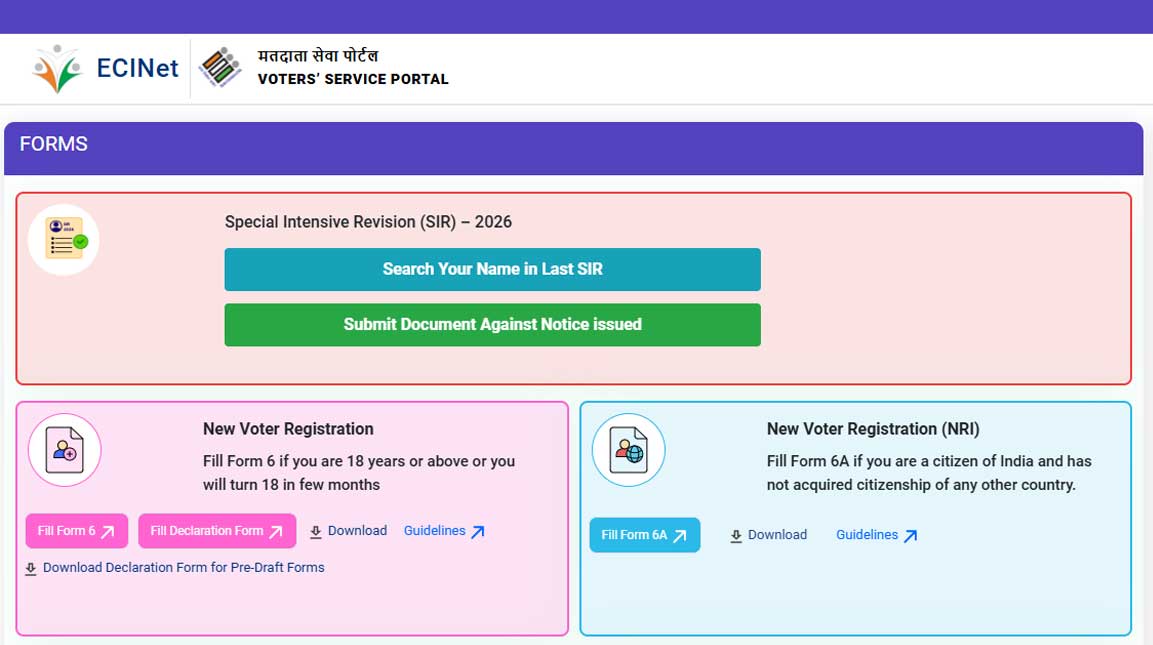This screenshot has width=1153, height=645.
Task: Click the external-link arrow on Form 6 Guidelines
Action: click(x=478, y=532)
